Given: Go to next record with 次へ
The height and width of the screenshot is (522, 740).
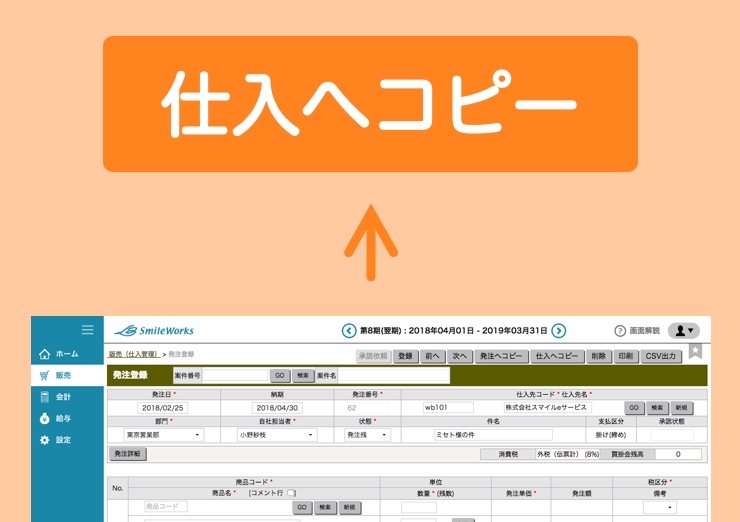Looking at the screenshot, I should click(x=460, y=356).
